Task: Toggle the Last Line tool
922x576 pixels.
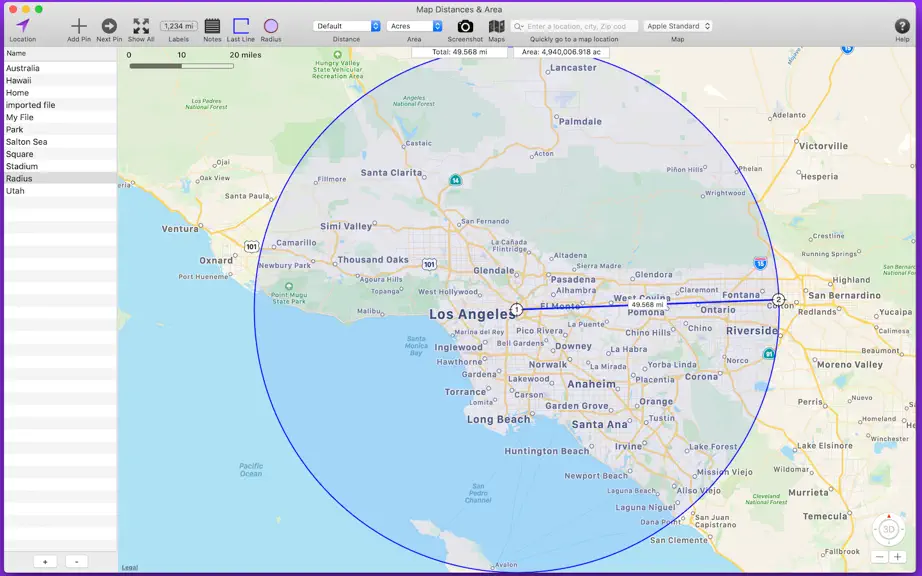Action: 241,26
